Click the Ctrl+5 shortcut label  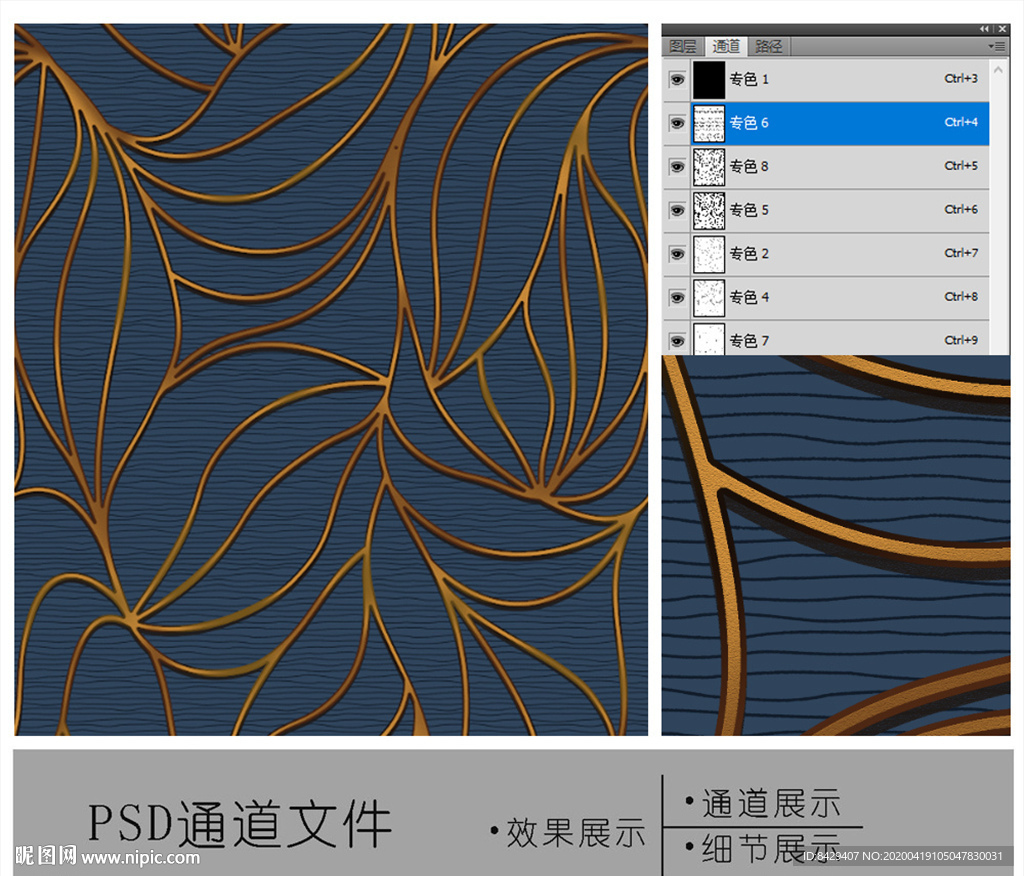(x=961, y=166)
